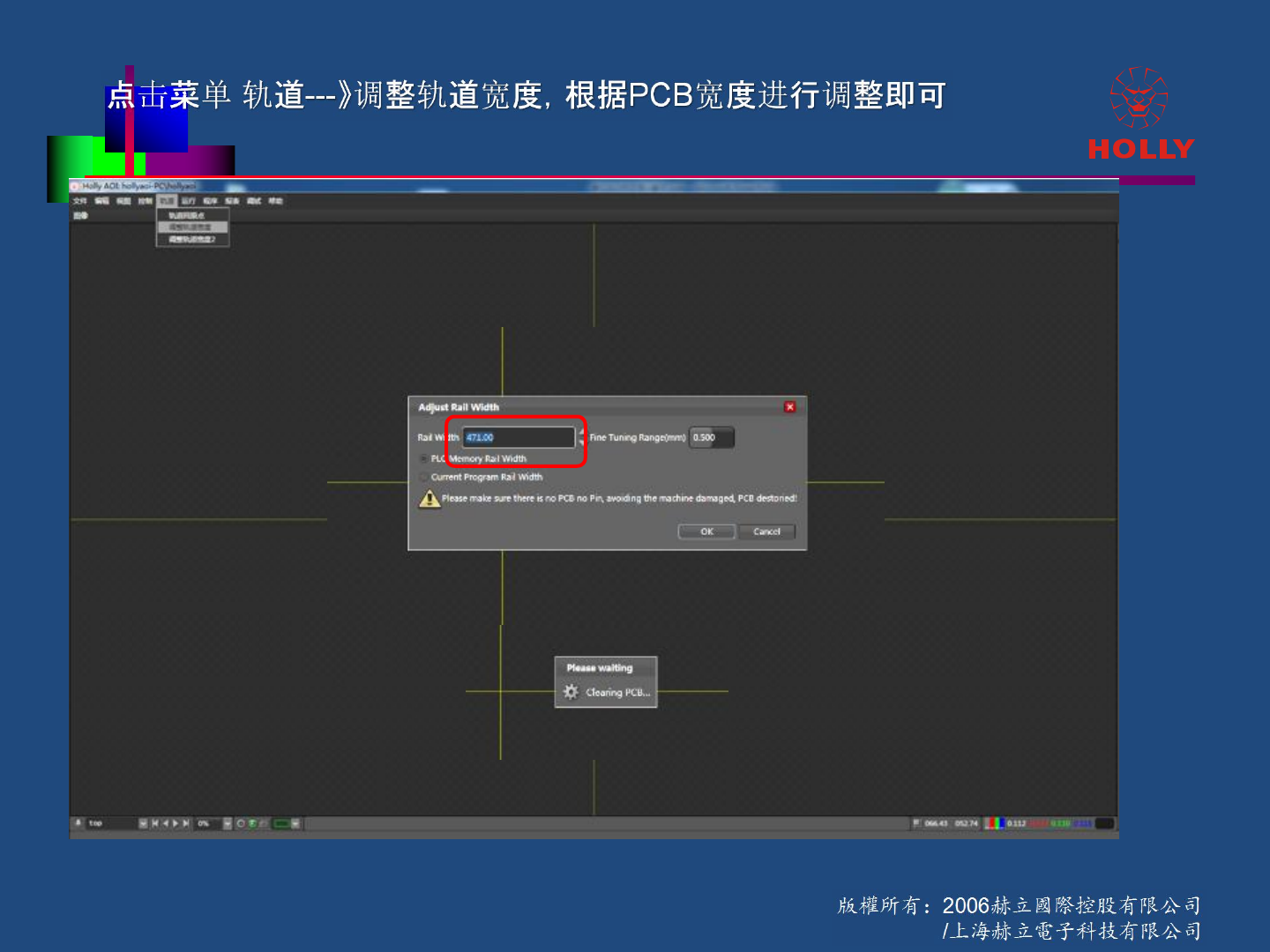The image size is (1270, 952).
Task: Click the icon left of the 'top' selector
Action: (x=78, y=823)
